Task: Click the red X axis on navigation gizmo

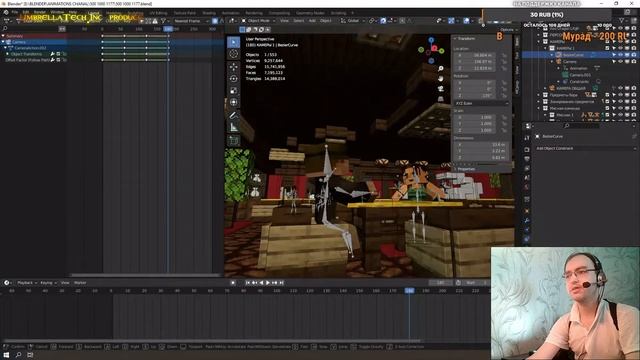Action: [x=435, y=48]
